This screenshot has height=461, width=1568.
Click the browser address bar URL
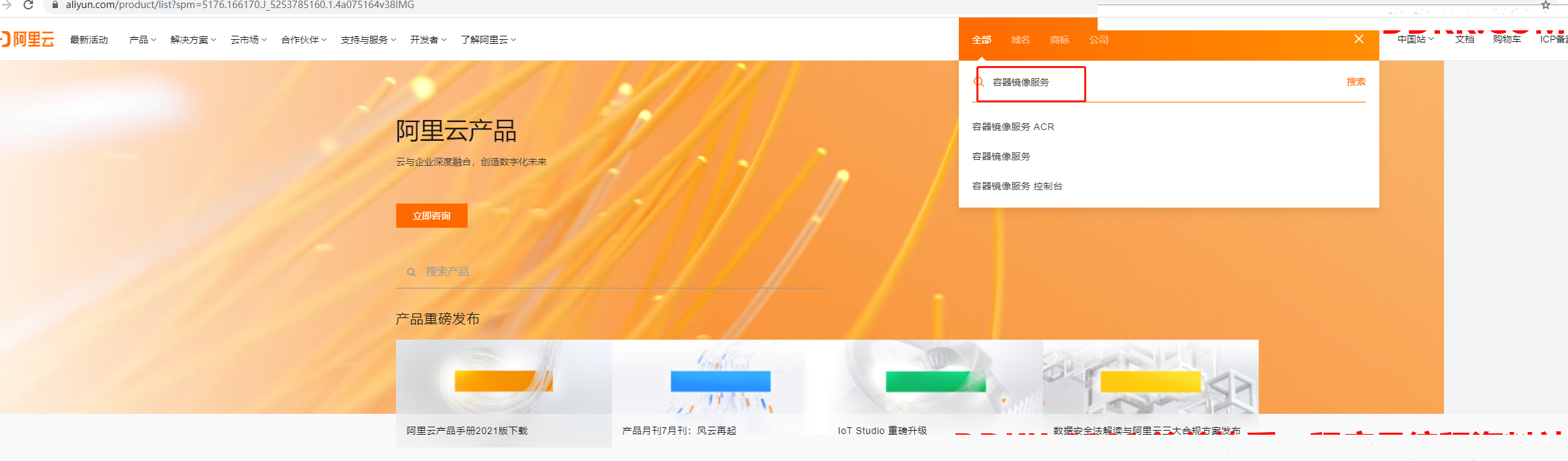(240, 5)
